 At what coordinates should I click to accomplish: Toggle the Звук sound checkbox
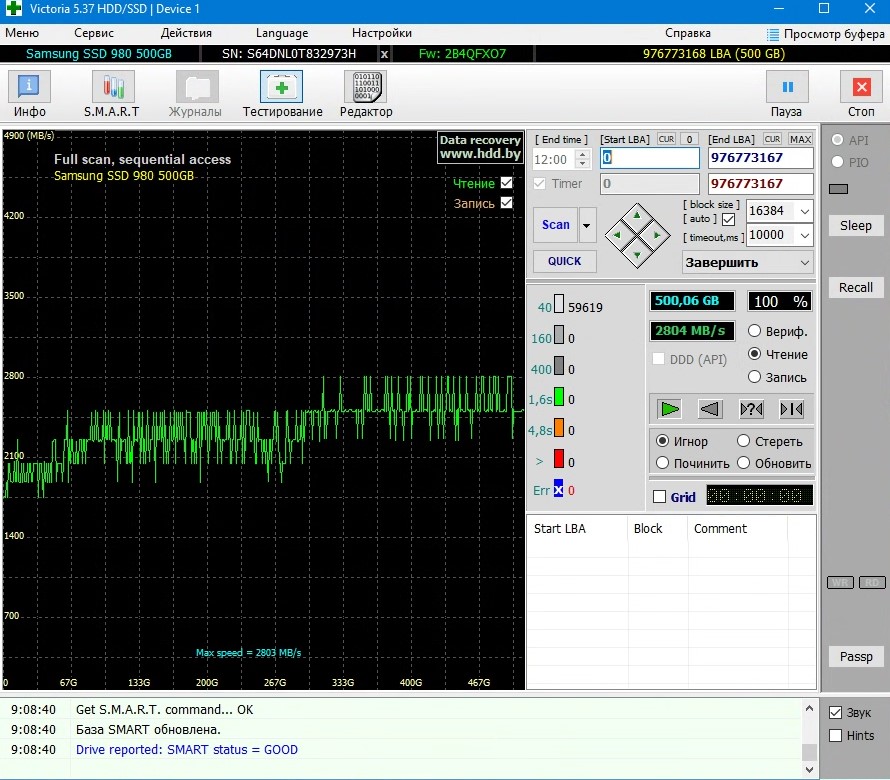[835, 712]
